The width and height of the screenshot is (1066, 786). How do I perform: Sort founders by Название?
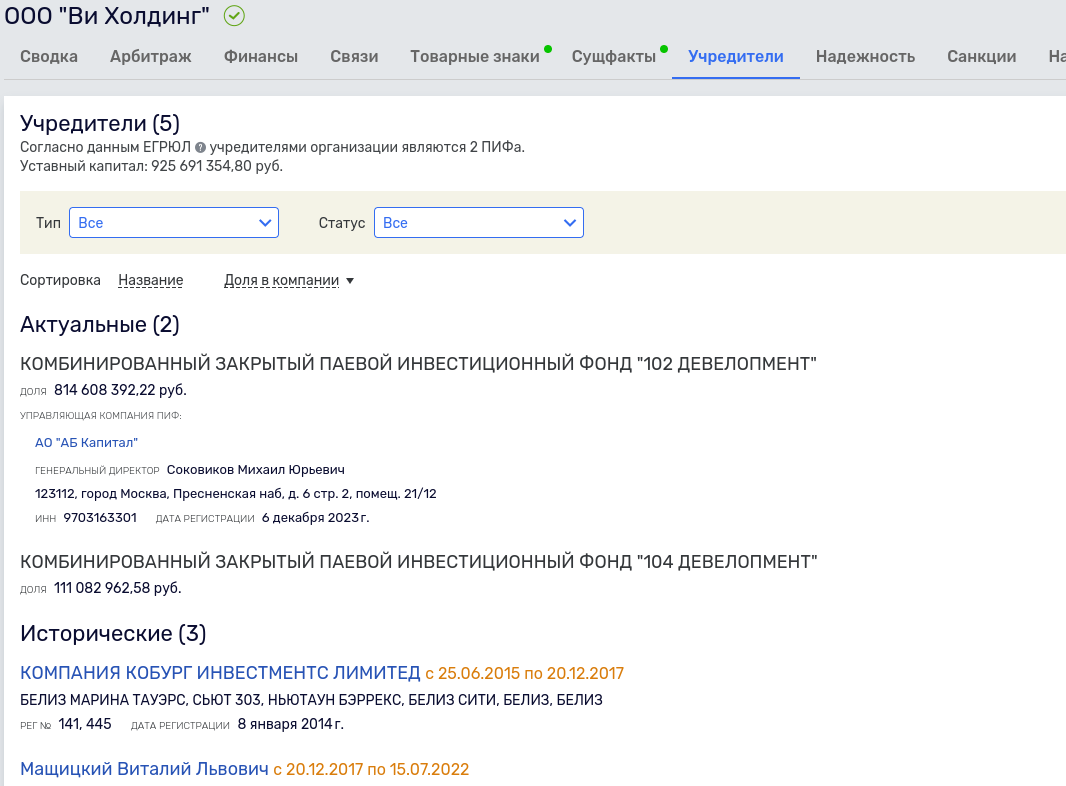click(151, 280)
